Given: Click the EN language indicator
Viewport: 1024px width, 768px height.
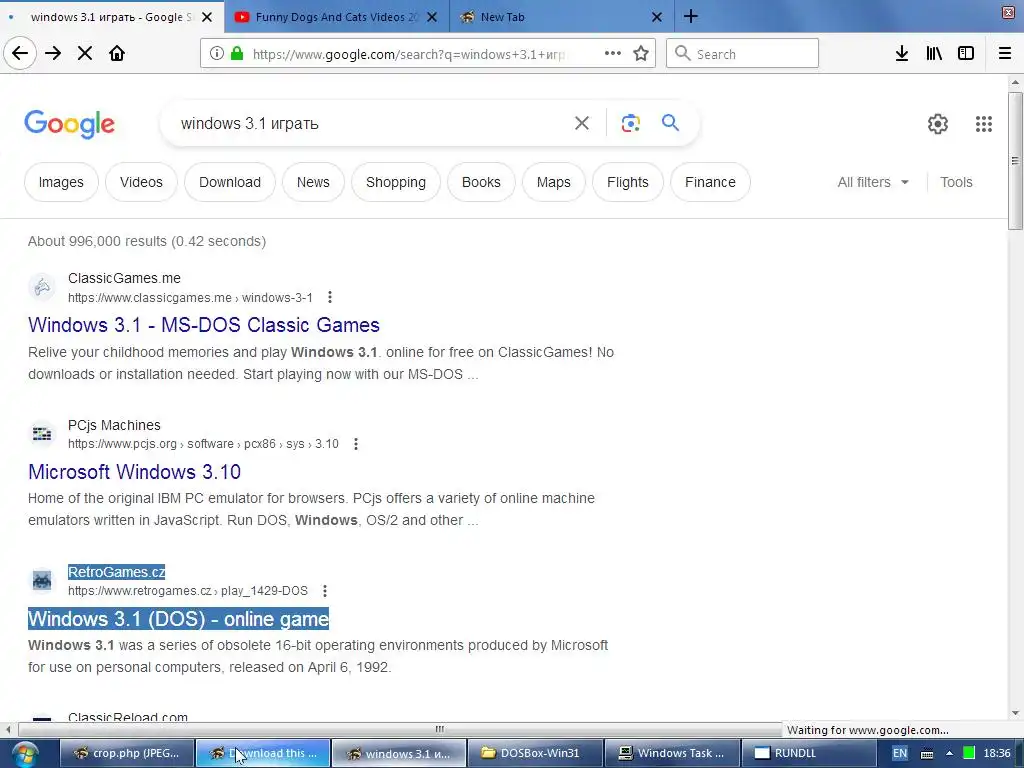Looking at the screenshot, I should (x=900, y=754).
